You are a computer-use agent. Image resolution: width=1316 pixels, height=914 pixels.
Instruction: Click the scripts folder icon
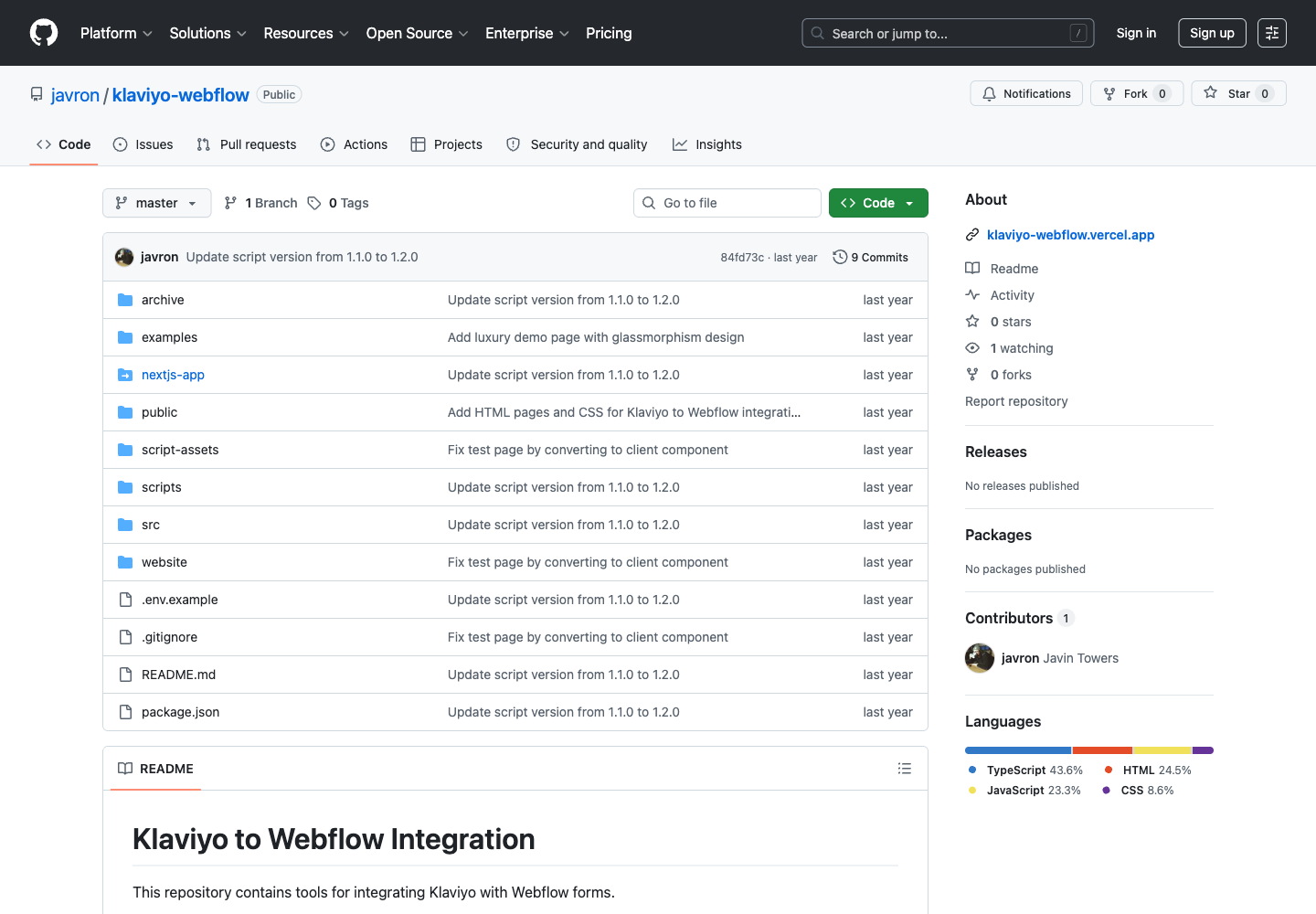[125, 487]
